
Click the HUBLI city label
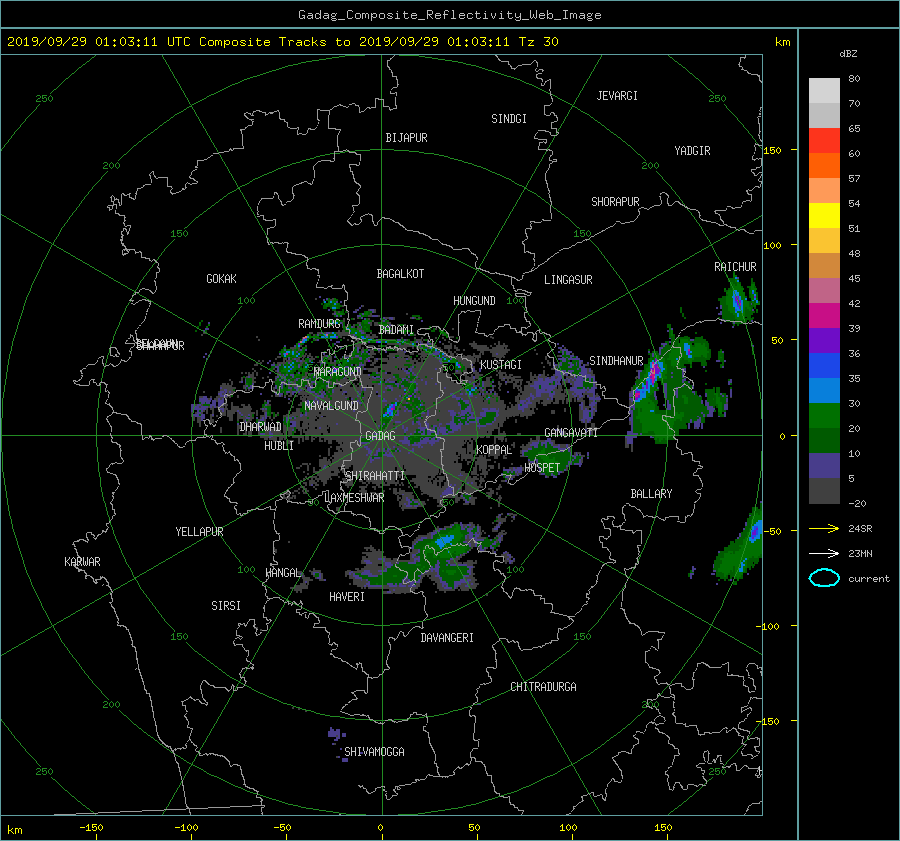279,445
